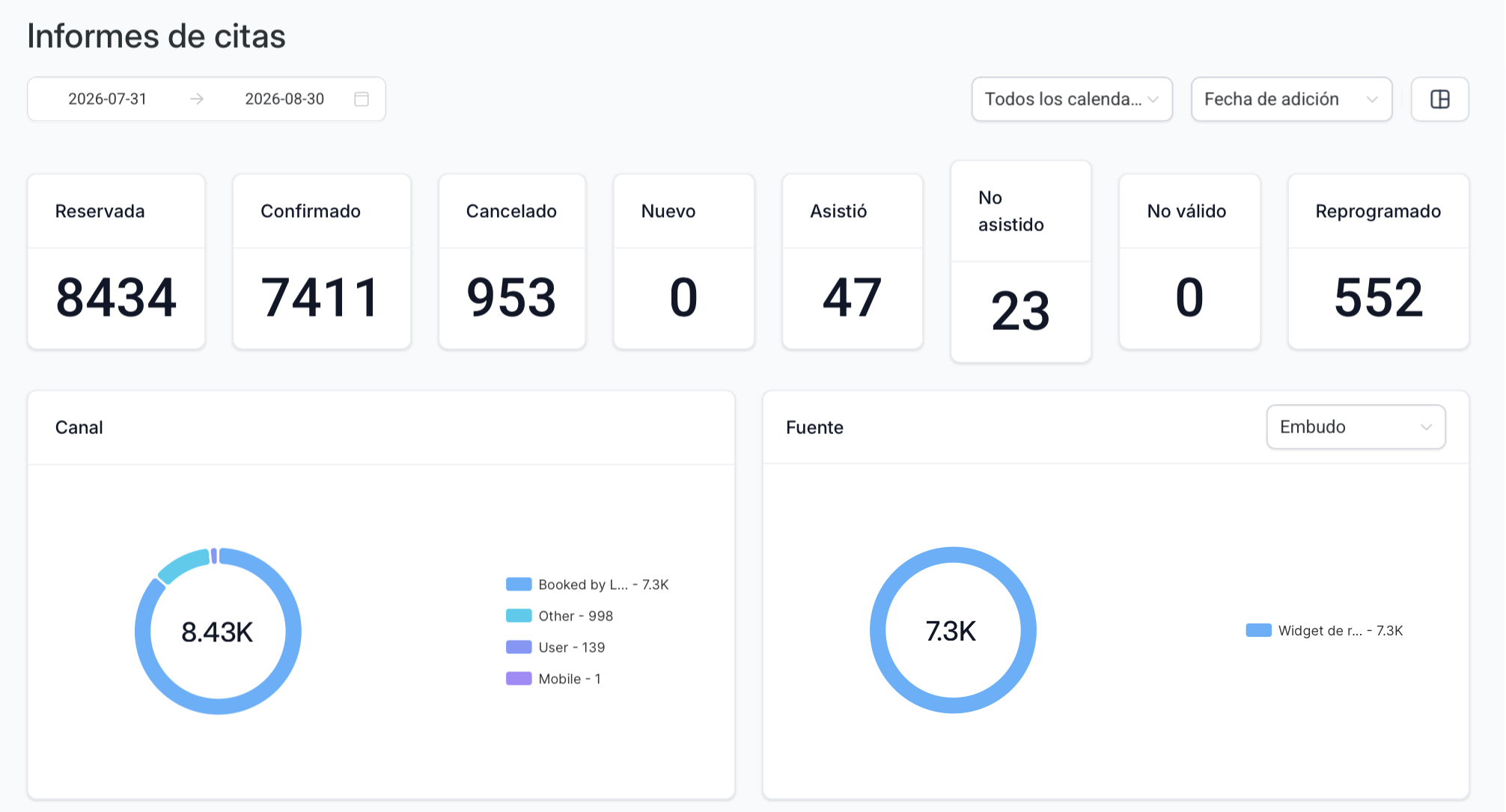Open the Confirmado stat card
Image resolution: width=1506 pixels, height=812 pixels.
[x=322, y=262]
